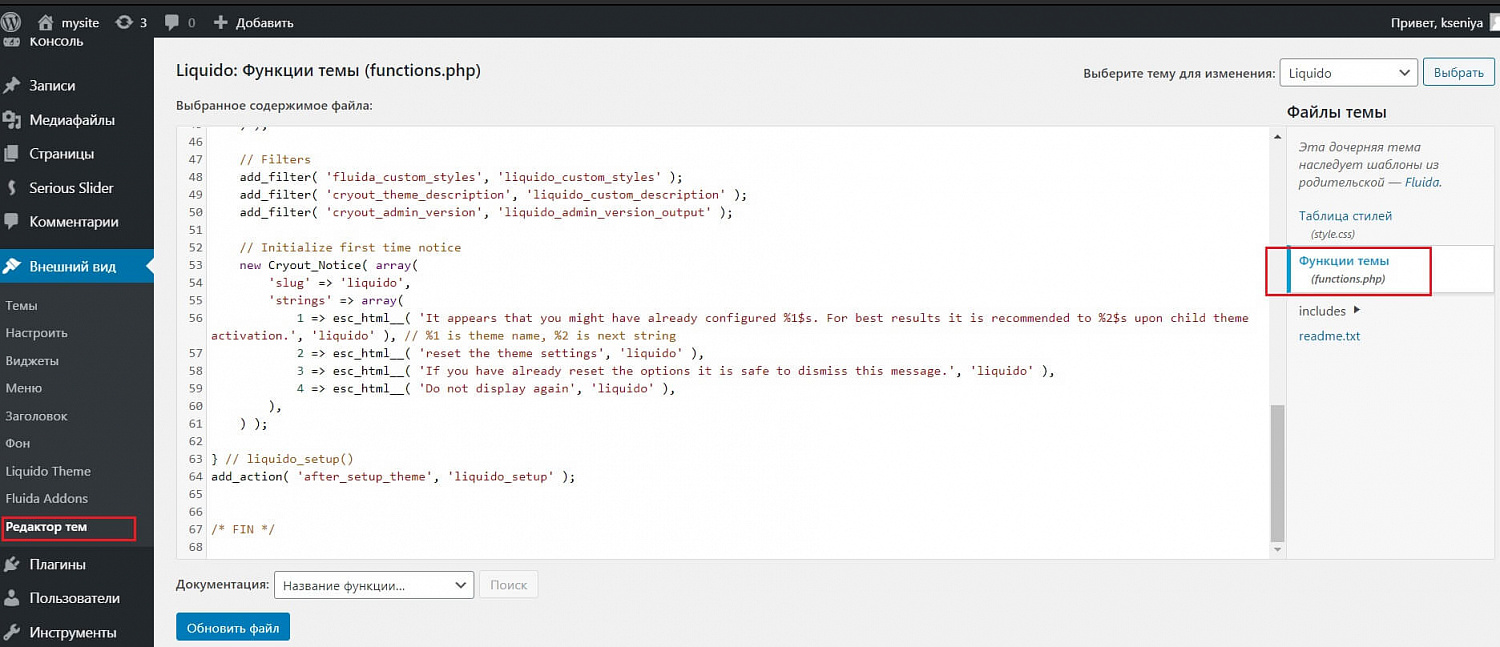Click the Выбрать button
The image size is (1500, 647).
pyautogui.click(x=1458, y=73)
